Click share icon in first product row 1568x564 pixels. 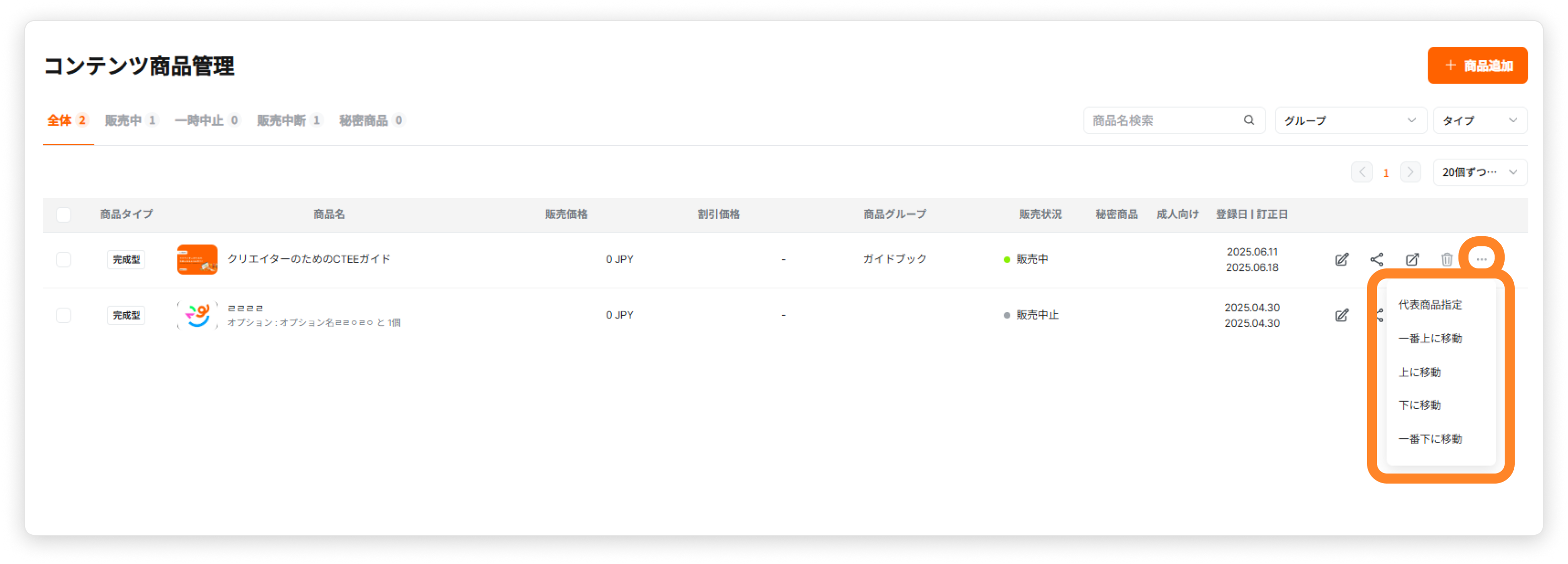[1377, 259]
